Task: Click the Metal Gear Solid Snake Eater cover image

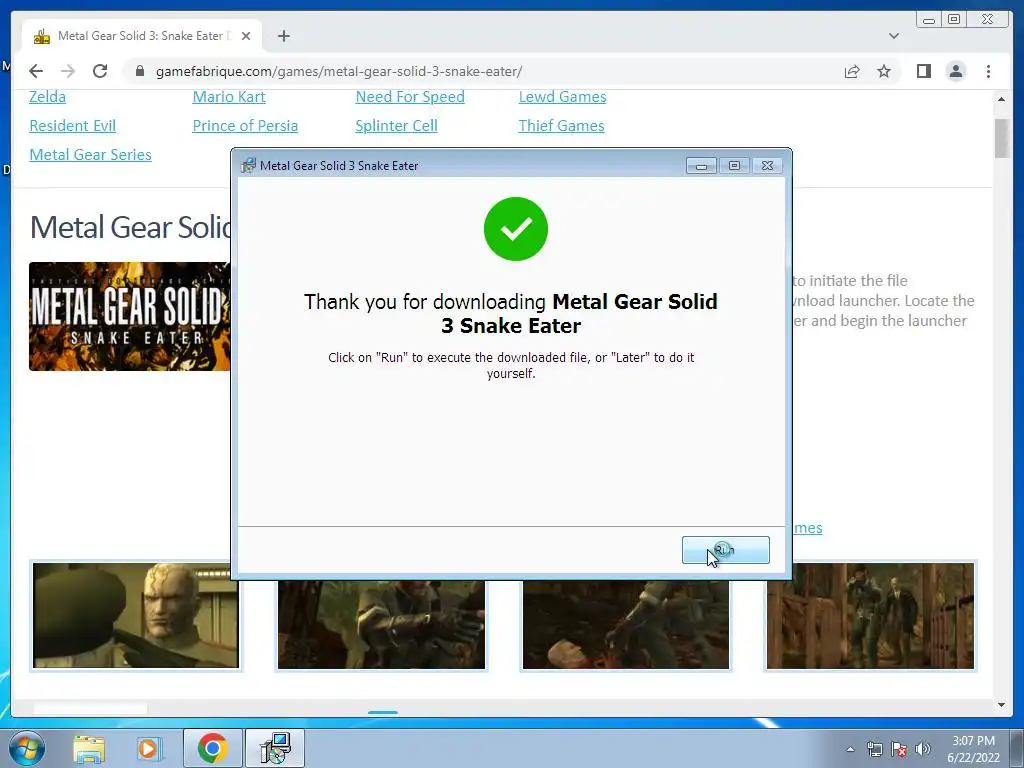Action: point(129,316)
